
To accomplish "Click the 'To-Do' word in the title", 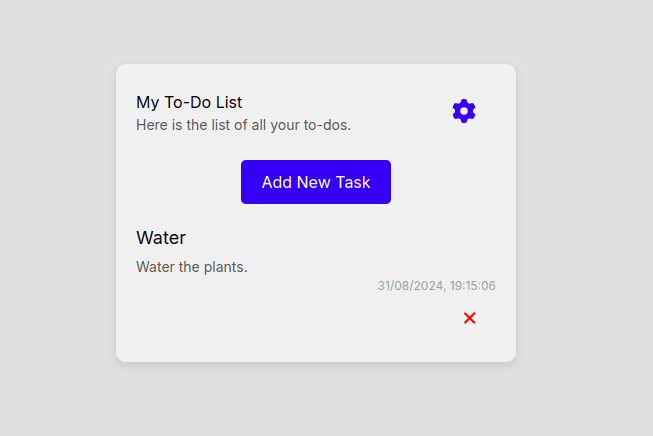I will [x=188, y=102].
